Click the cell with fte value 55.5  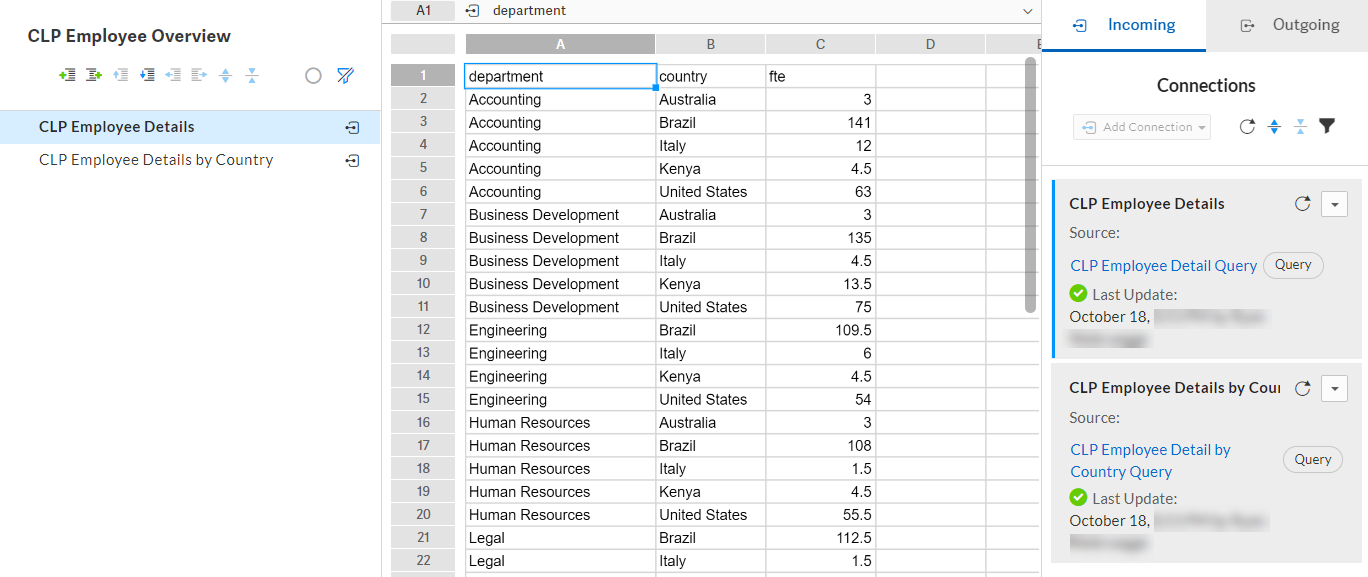tap(821, 515)
